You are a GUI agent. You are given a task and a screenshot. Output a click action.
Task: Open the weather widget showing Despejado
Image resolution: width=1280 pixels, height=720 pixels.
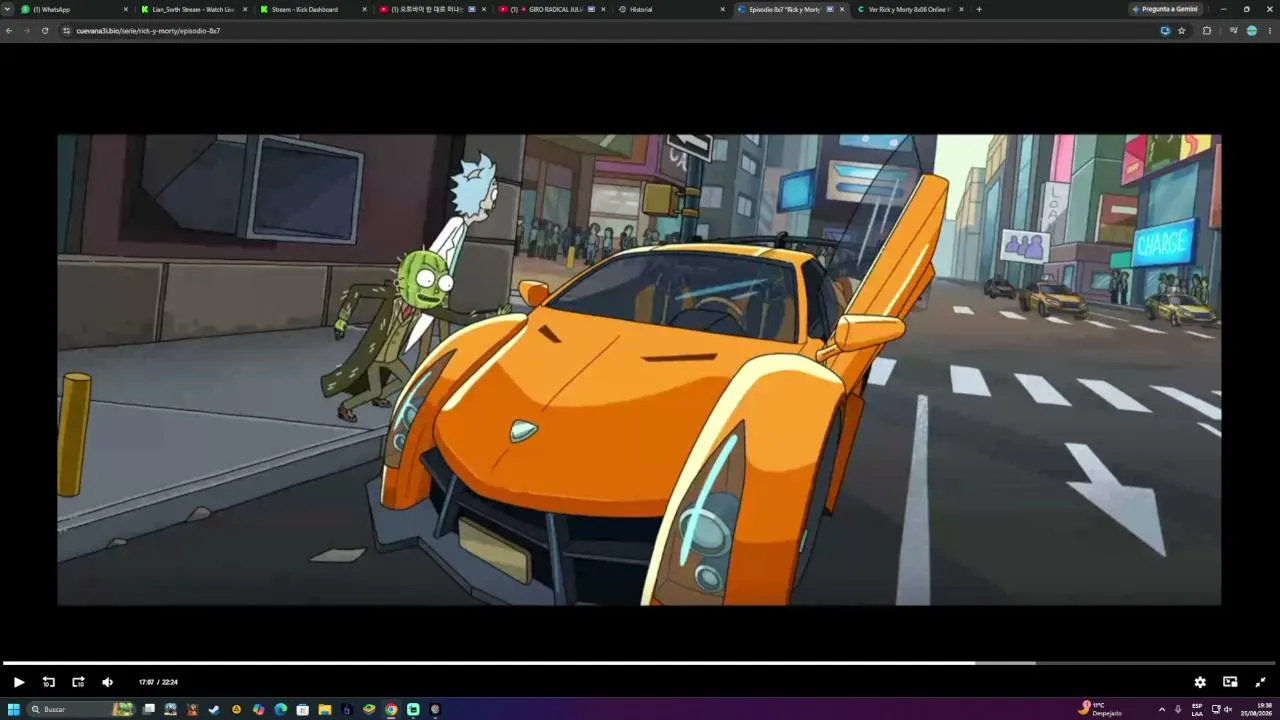(x=1100, y=709)
